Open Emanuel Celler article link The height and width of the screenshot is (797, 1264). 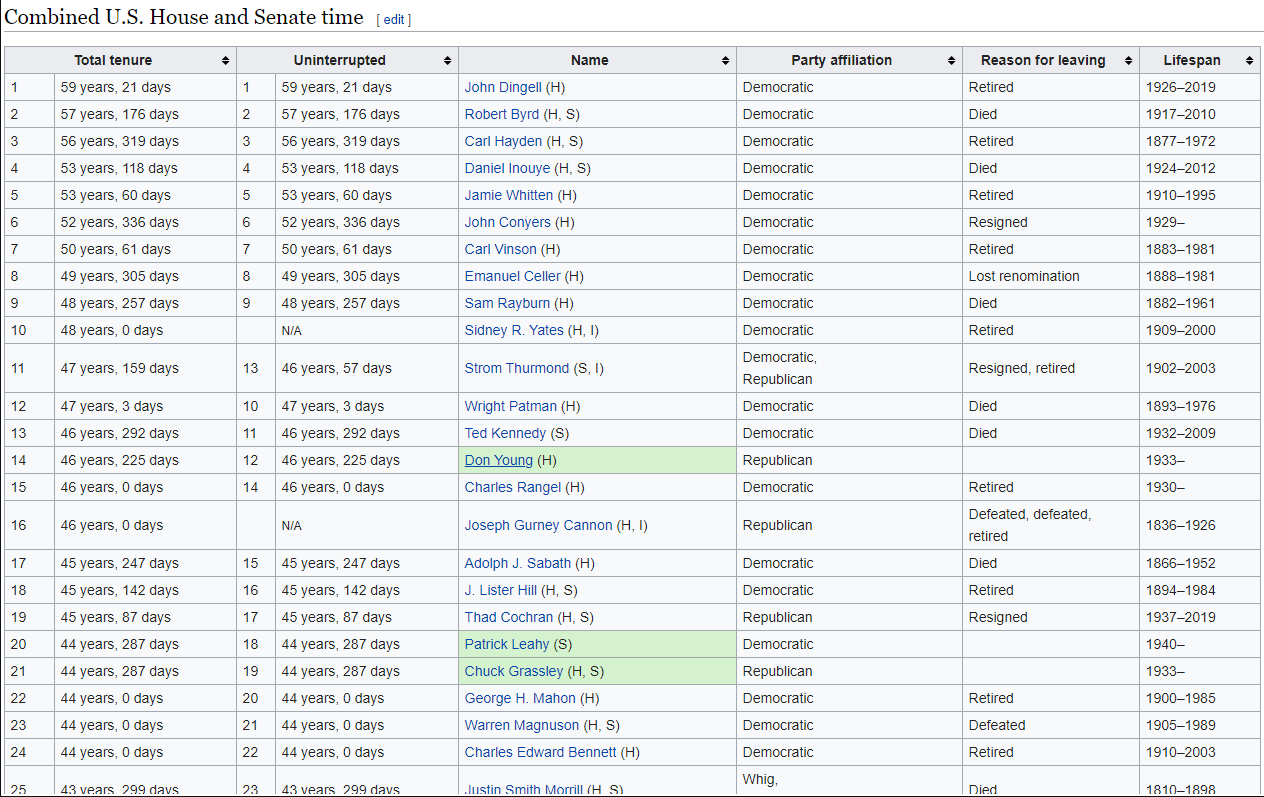(513, 276)
